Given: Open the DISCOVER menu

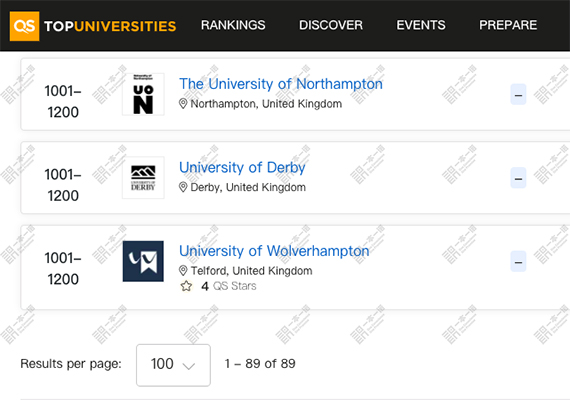Looking at the screenshot, I should click(331, 25).
